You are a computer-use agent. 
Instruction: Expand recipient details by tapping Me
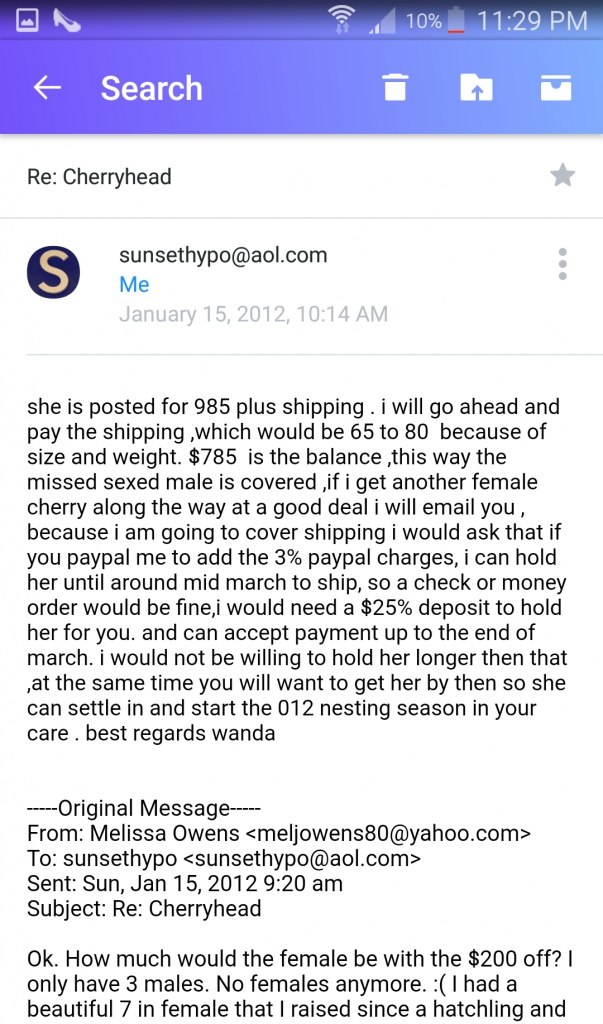(x=134, y=285)
